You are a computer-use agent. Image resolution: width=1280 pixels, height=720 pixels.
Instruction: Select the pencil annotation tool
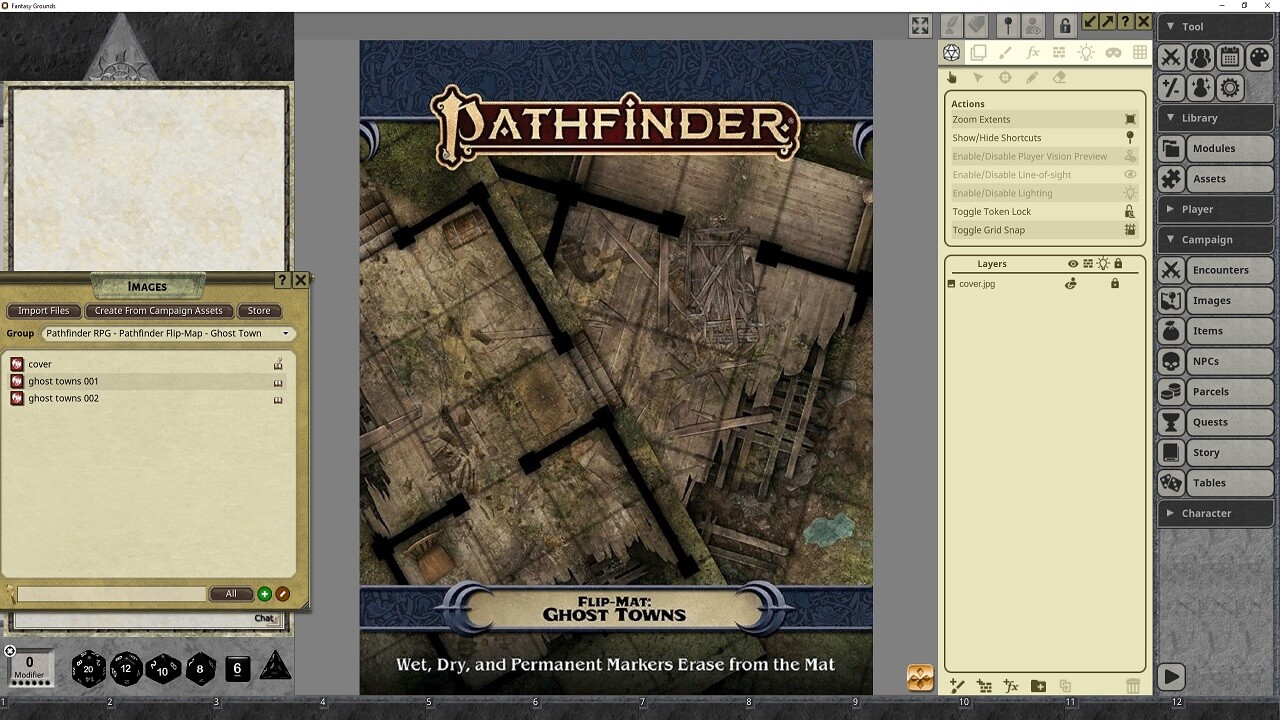1032,77
